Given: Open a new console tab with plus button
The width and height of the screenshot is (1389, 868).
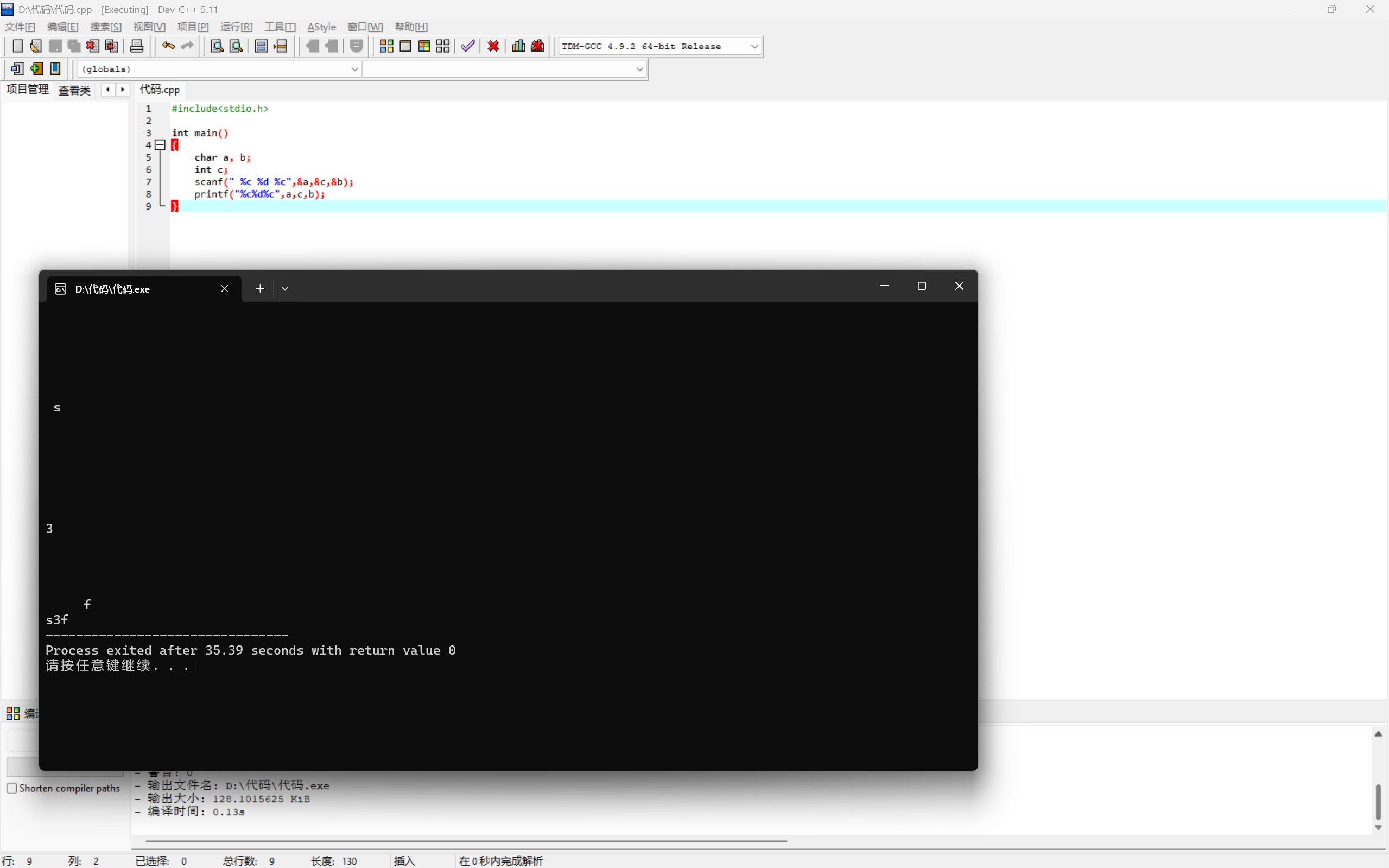Looking at the screenshot, I should point(260,289).
